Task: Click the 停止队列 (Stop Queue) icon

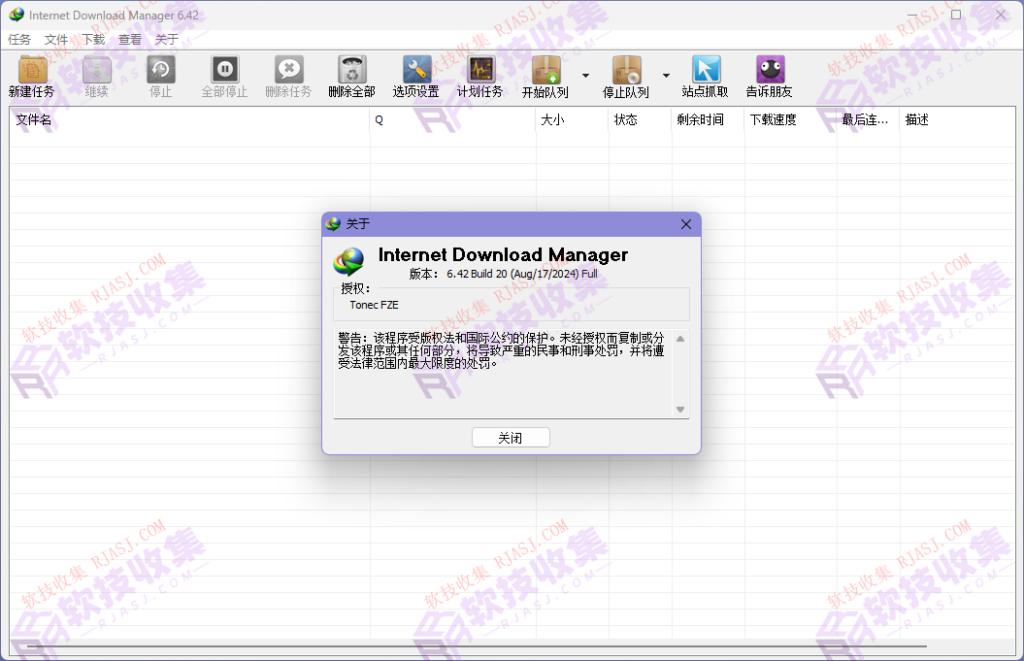Action: (x=627, y=75)
